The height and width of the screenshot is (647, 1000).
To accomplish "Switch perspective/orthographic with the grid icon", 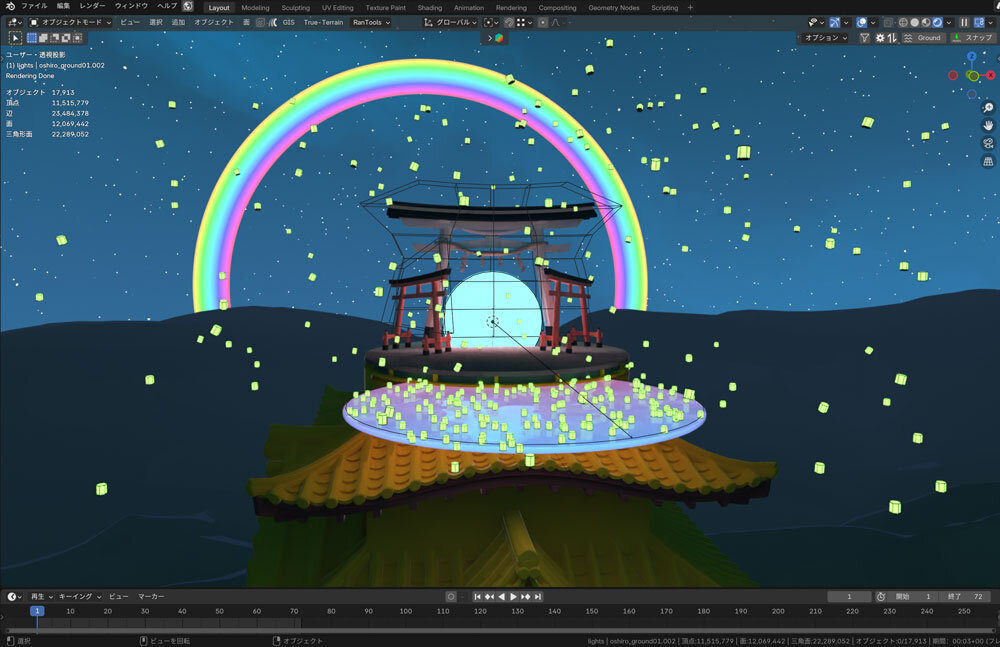I will point(988,161).
